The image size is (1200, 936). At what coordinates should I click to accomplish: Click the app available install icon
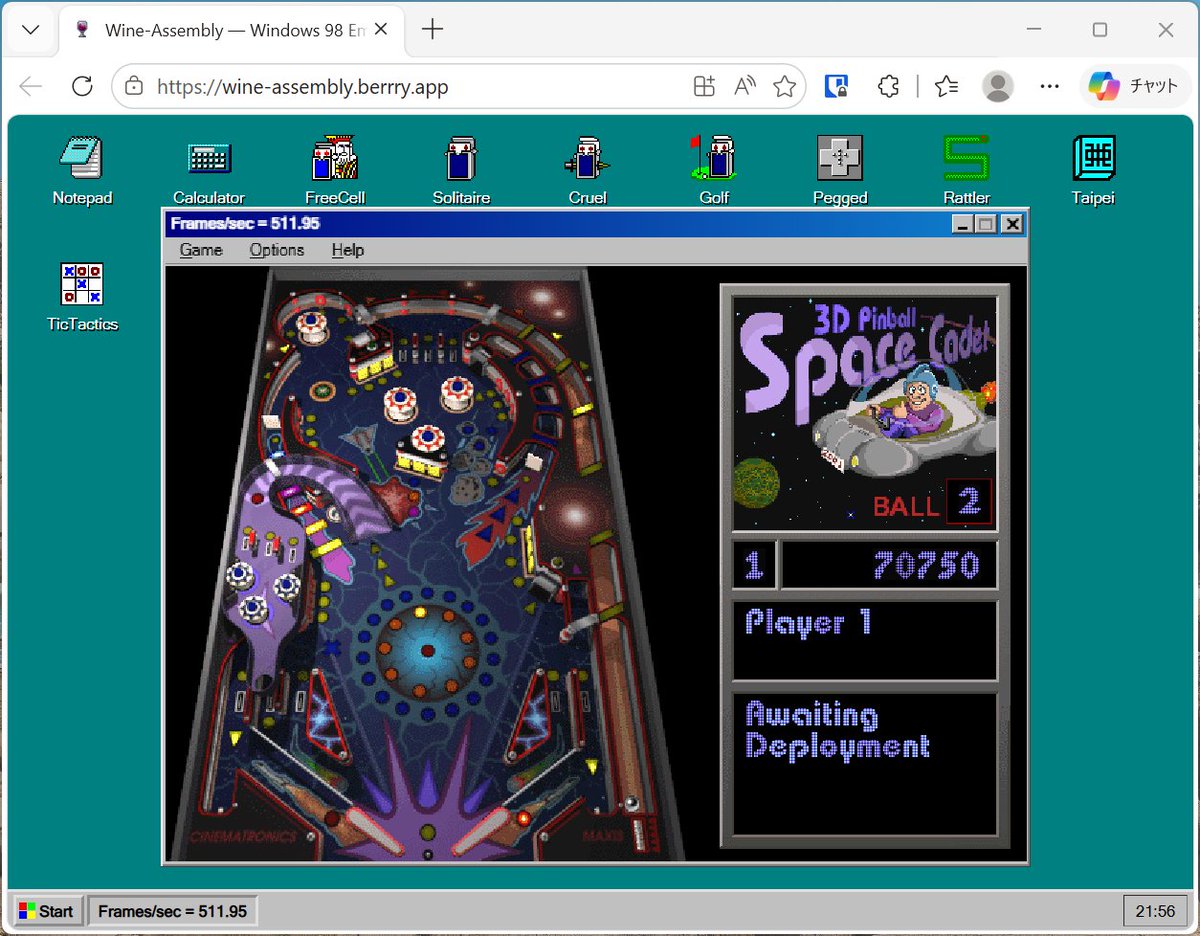point(704,87)
